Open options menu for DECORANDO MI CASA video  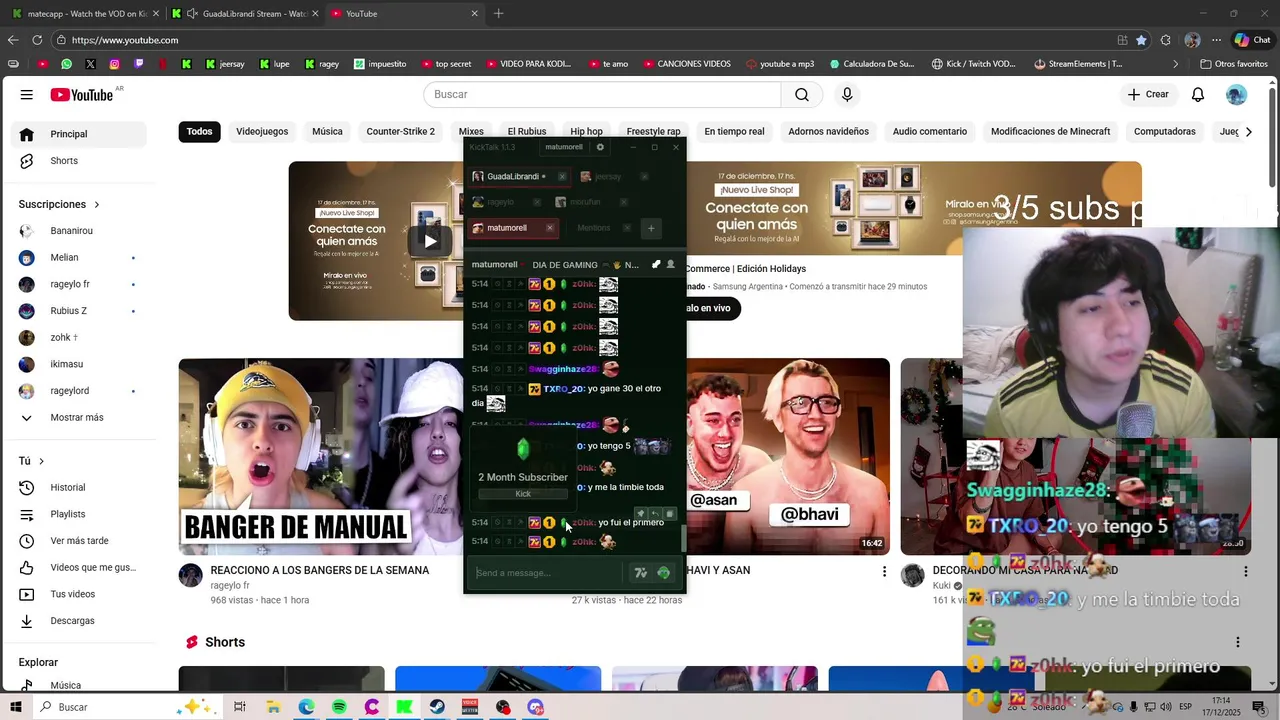click(x=1245, y=571)
